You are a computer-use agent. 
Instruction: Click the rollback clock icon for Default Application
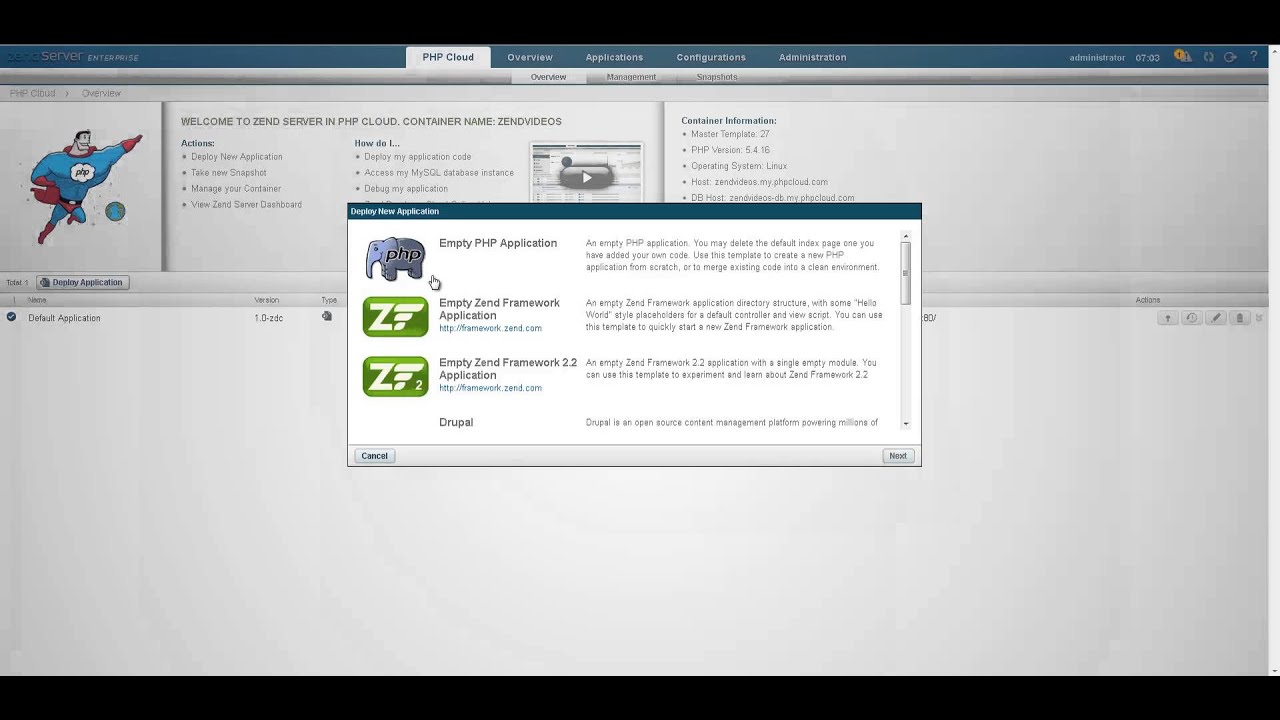coord(1191,318)
